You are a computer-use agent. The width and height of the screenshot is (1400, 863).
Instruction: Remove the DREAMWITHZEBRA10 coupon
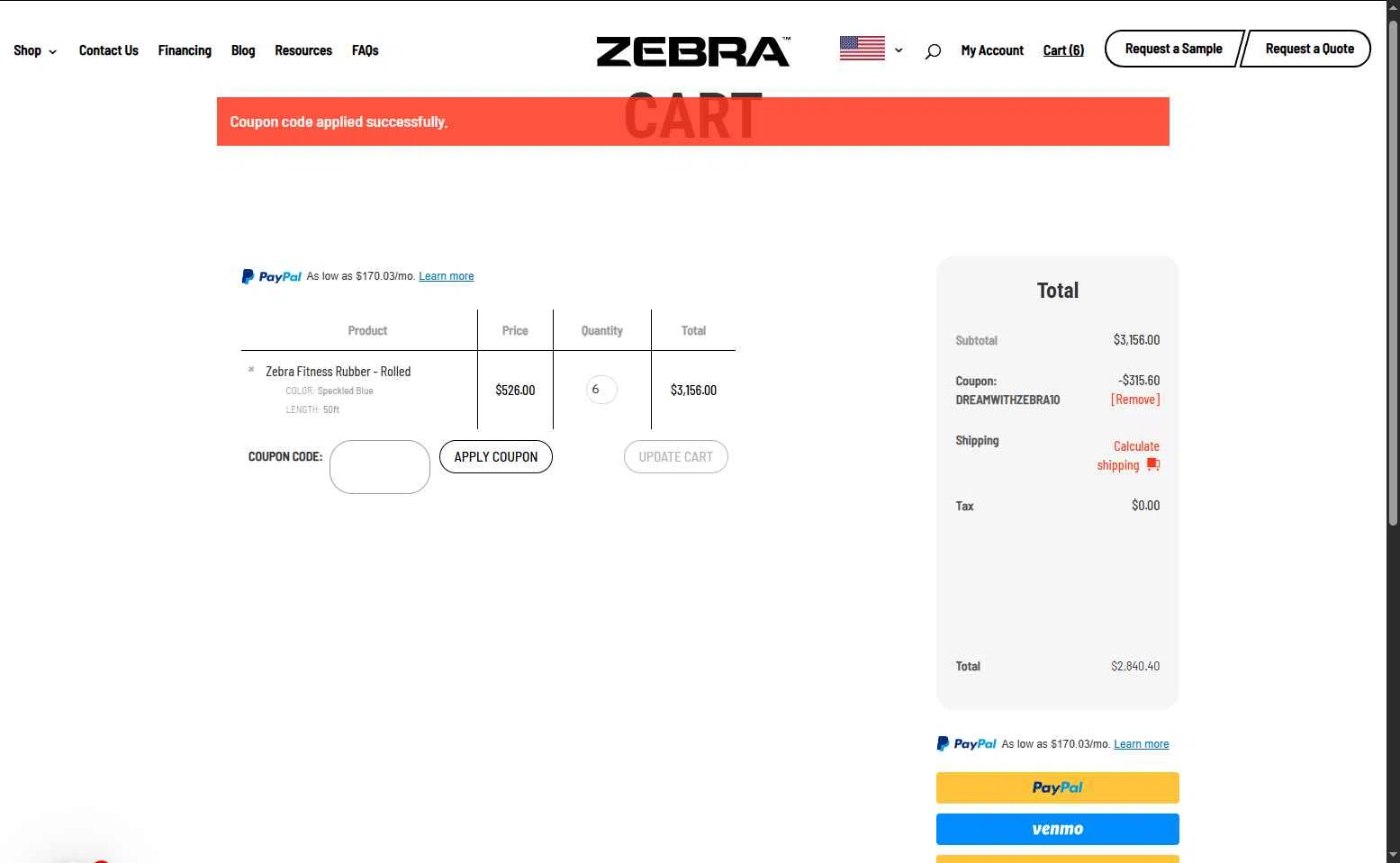click(1135, 400)
